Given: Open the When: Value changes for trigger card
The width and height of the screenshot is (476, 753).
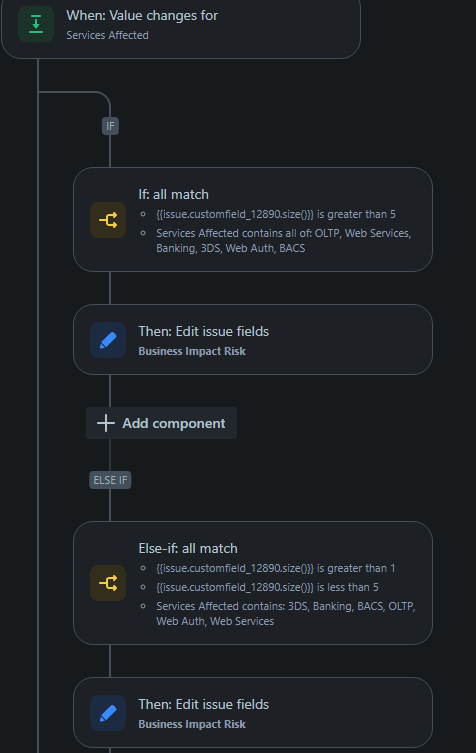Looking at the screenshot, I should (x=181, y=27).
